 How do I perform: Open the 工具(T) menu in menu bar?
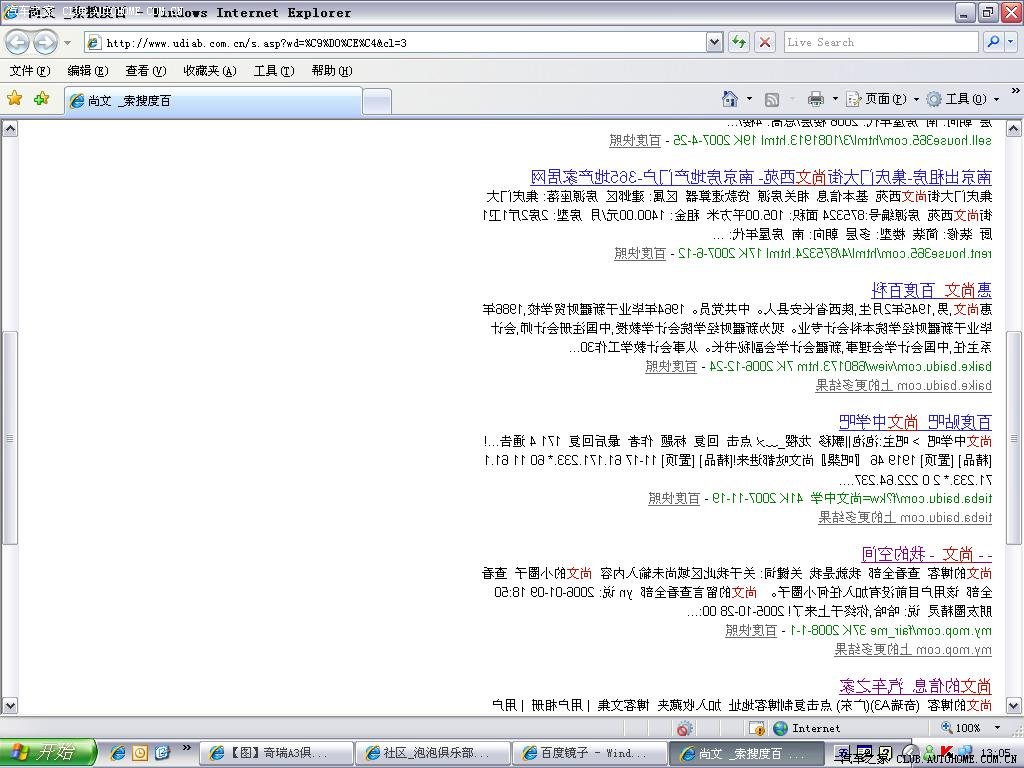pyautogui.click(x=274, y=71)
